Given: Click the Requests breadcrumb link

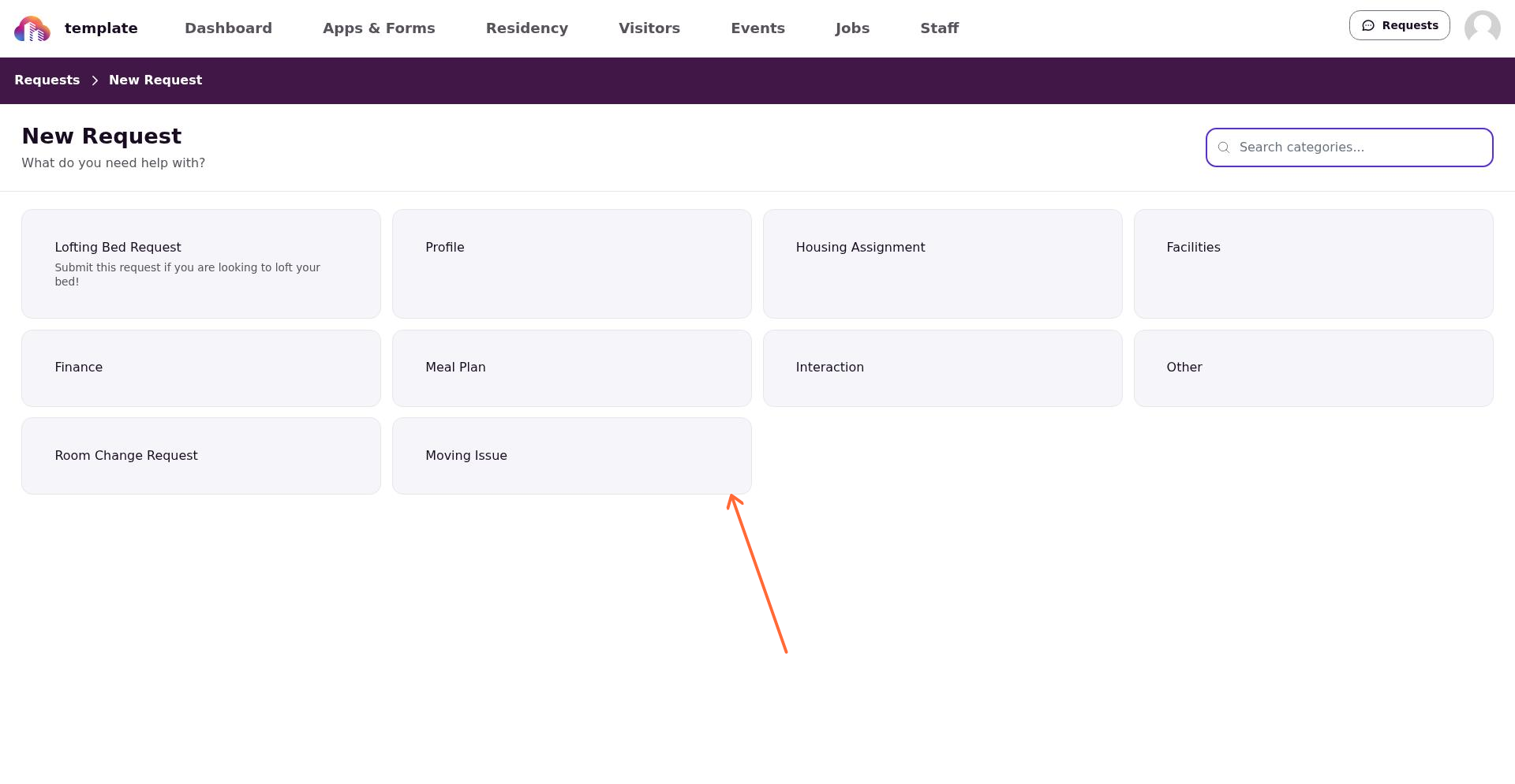Looking at the screenshot, I should click(x=47, y=80).
